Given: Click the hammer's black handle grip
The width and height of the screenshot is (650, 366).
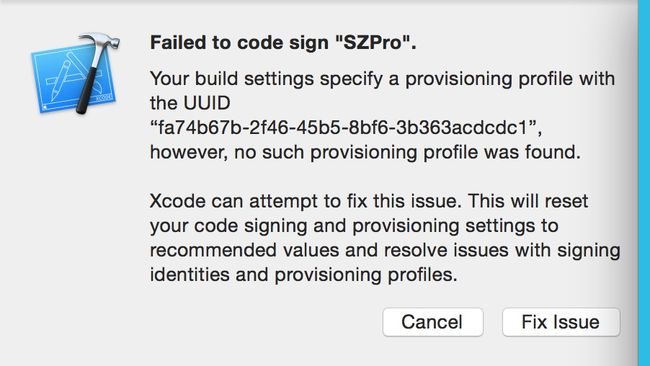Looking at the screenshot, I should [87, 91].
